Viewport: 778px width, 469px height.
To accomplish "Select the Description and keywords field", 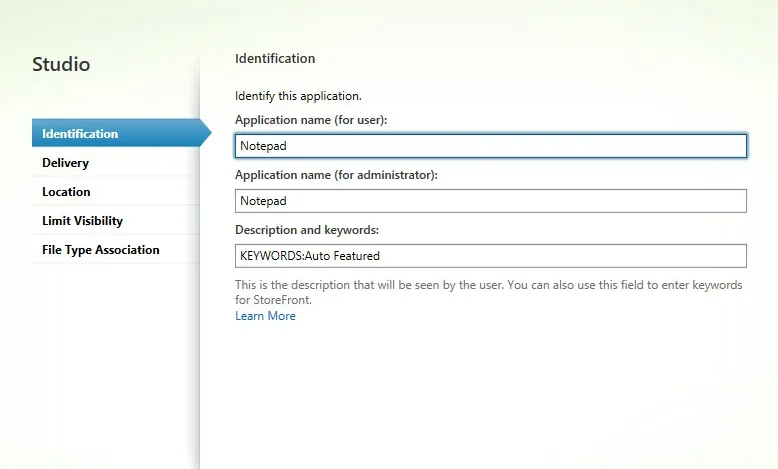I will click(491, 256).
